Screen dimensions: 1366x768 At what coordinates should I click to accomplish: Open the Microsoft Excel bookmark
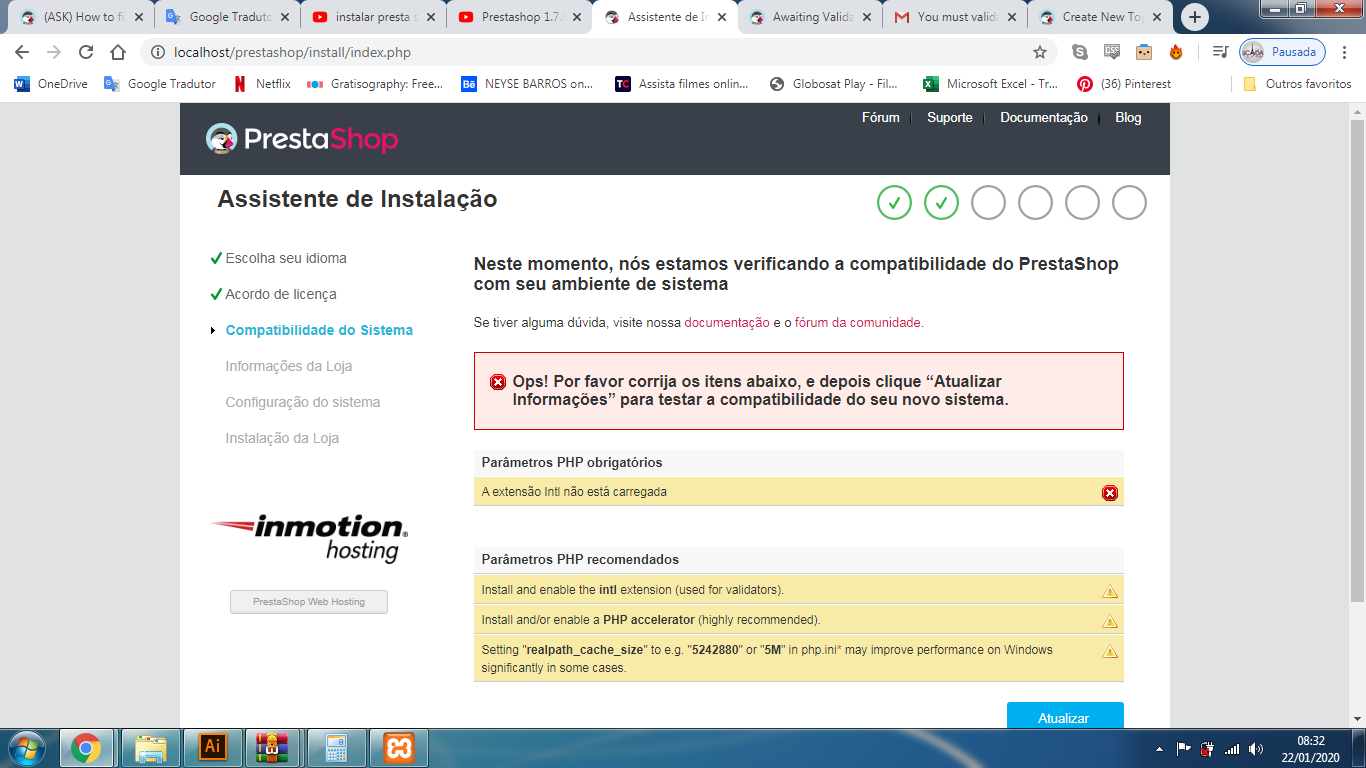(x=990, y=84)
